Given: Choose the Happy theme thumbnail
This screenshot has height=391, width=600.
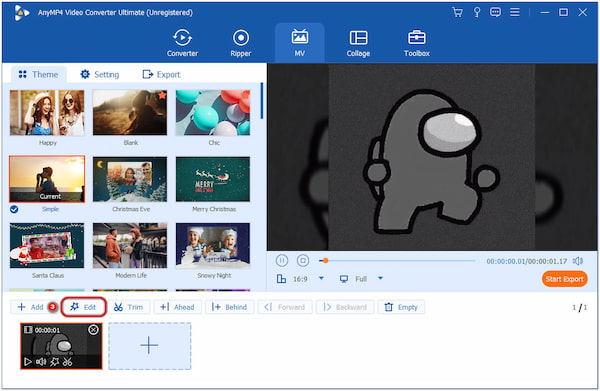Looking at the screenshot, I should (x=47, y=113).
